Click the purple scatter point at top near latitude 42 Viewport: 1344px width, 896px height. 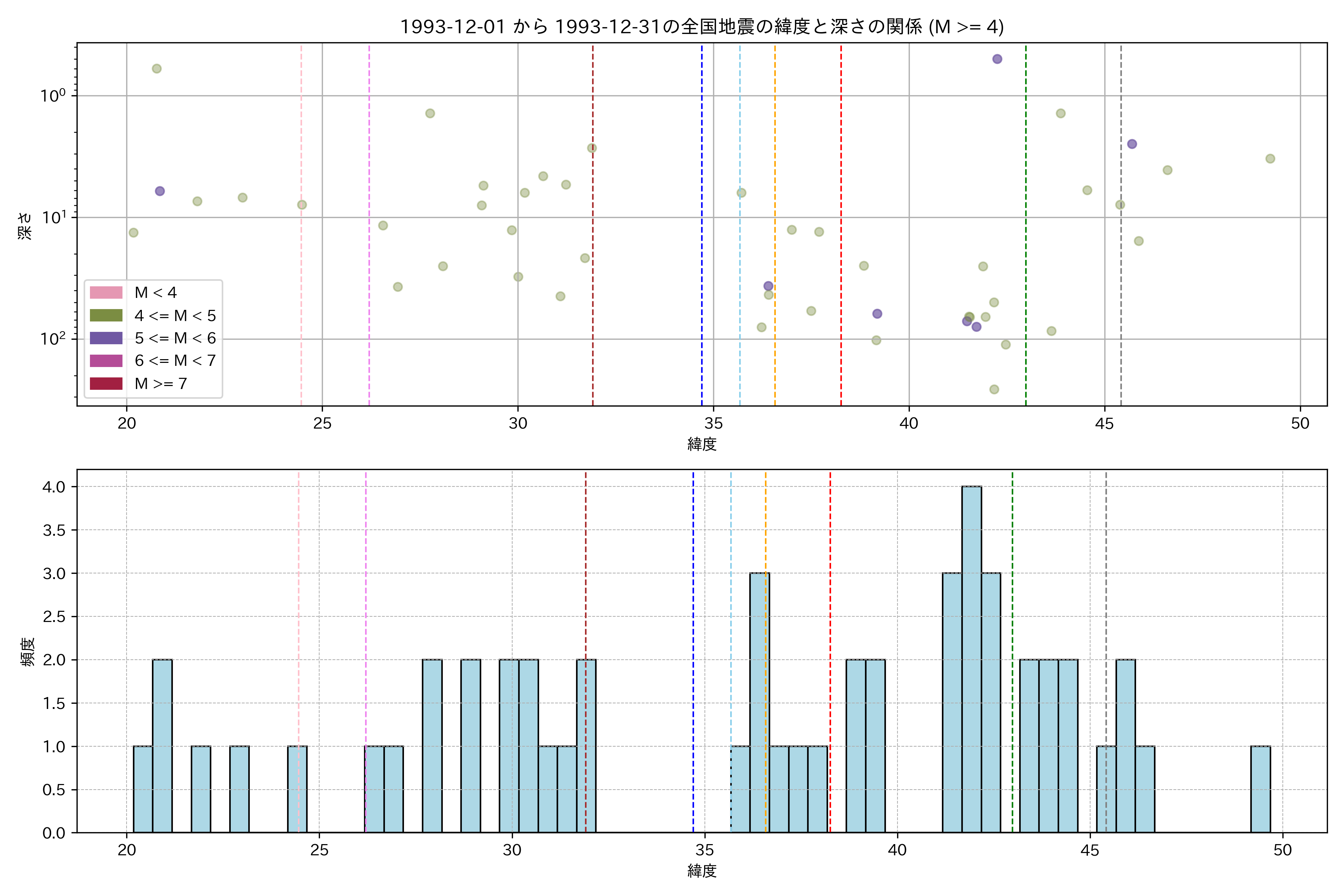tap(997, 59)
